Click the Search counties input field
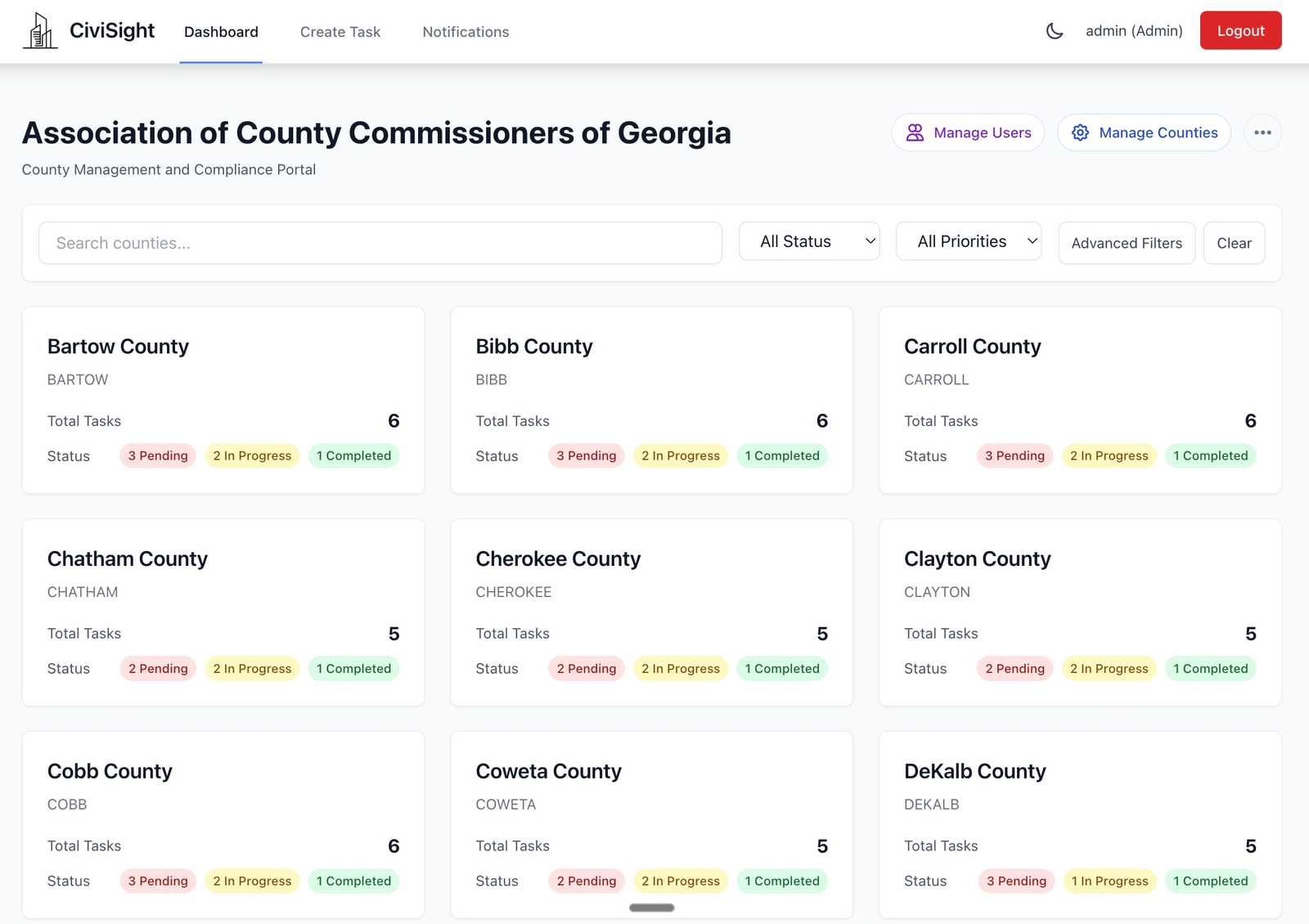Viewport: 1309px width, 924px height. 380,243
